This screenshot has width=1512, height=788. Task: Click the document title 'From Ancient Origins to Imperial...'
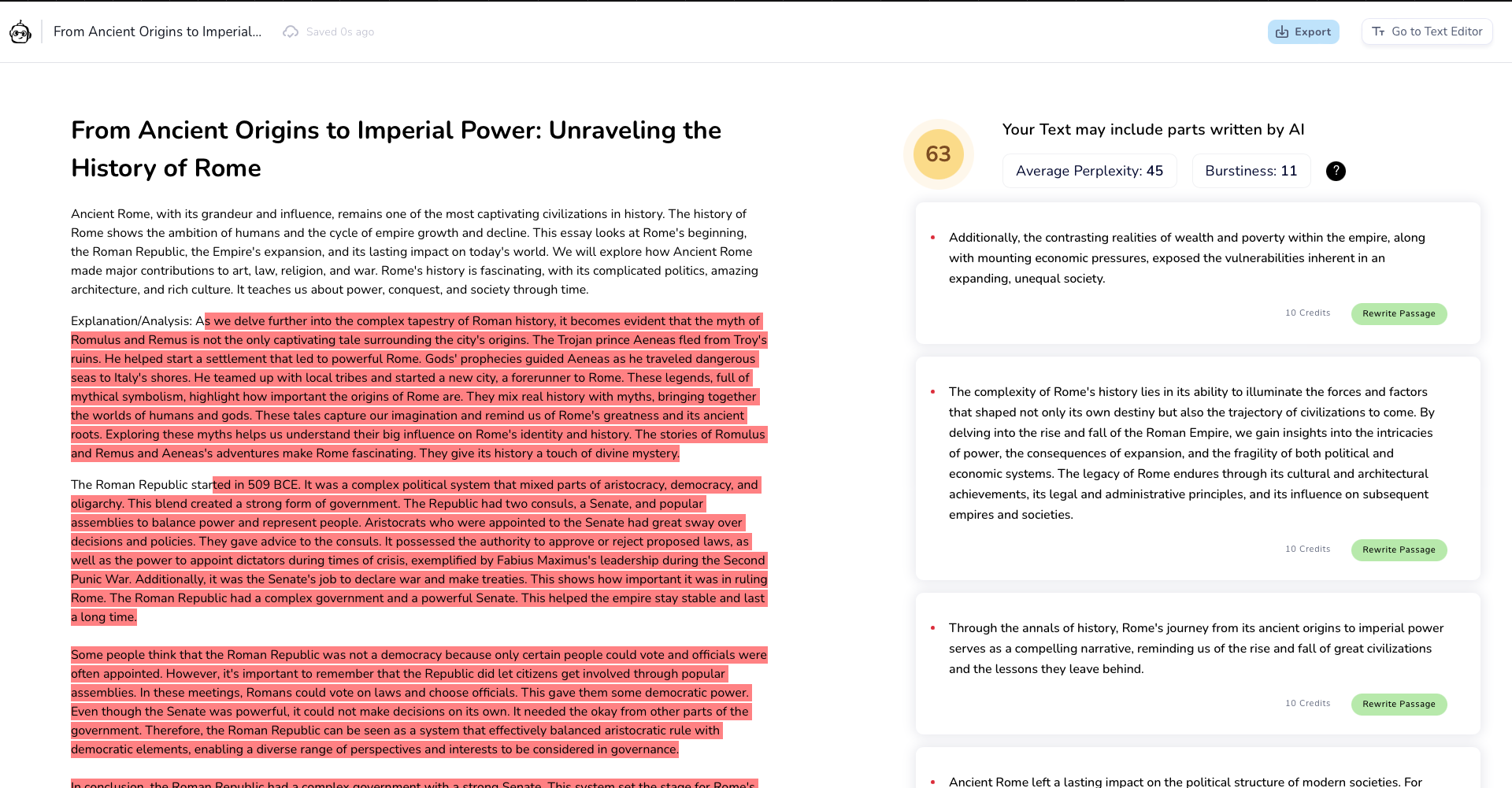click(x=157, y=32)
